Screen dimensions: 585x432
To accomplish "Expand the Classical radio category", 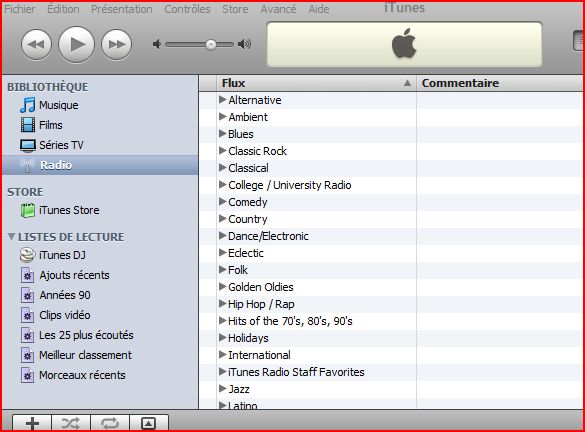I will coord(223,168).
